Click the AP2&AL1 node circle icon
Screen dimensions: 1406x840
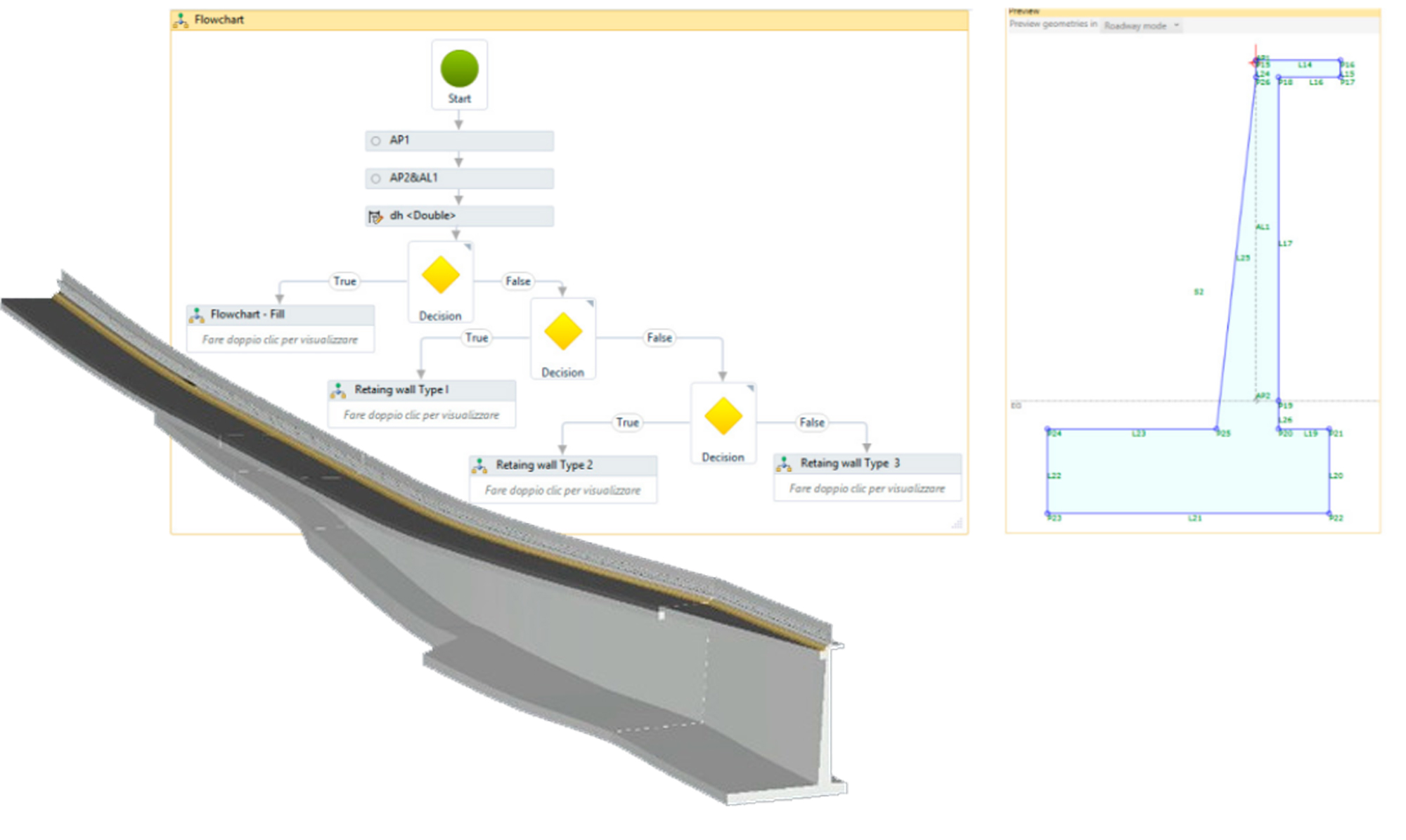(x=376, y=179)
